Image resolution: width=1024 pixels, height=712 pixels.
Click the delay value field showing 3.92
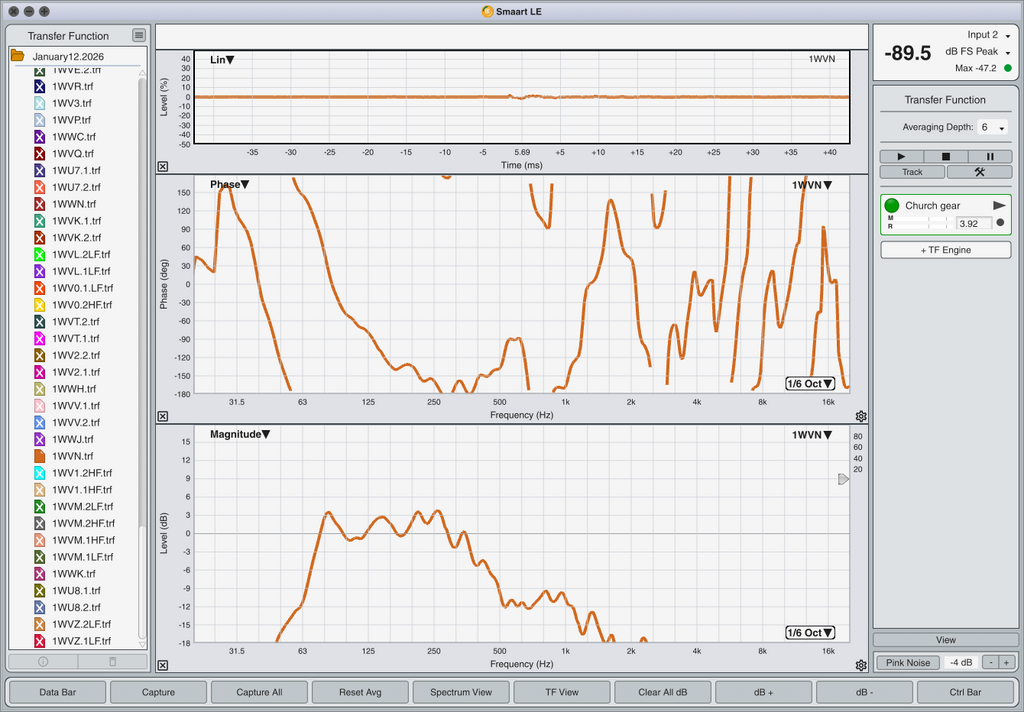pos(967,223)
